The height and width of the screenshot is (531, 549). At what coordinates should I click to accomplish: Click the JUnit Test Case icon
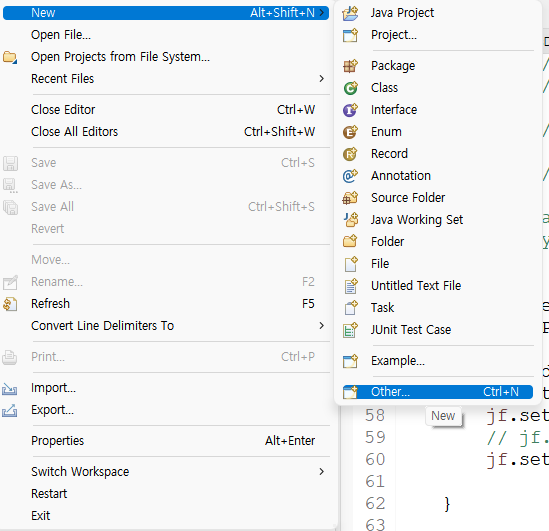click(x=350, y=330)
